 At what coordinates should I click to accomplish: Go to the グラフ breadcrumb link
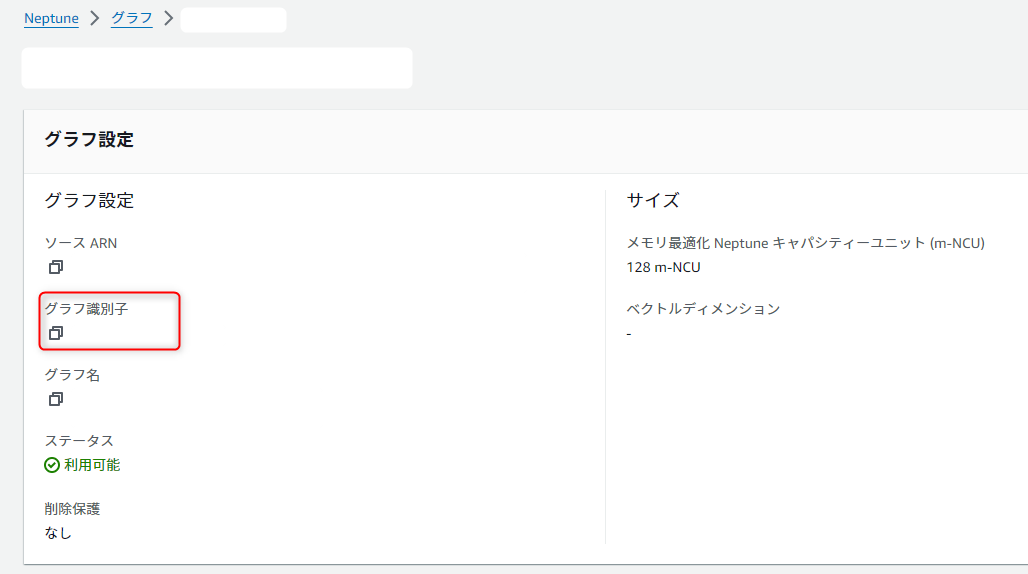(x=132, y=18)
